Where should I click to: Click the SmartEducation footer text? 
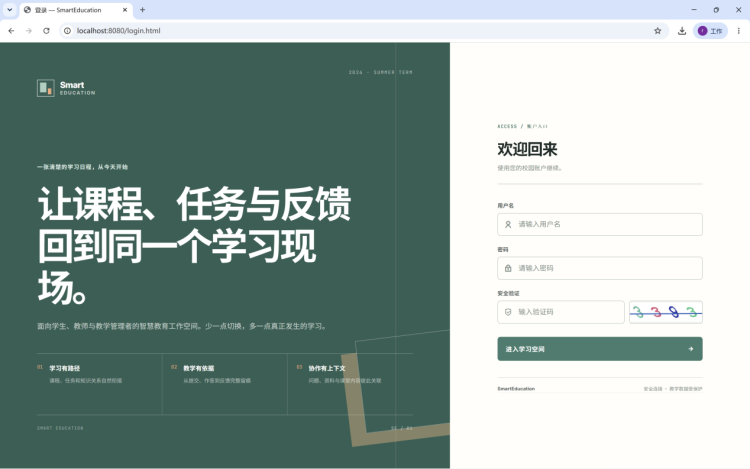point(516,389)
